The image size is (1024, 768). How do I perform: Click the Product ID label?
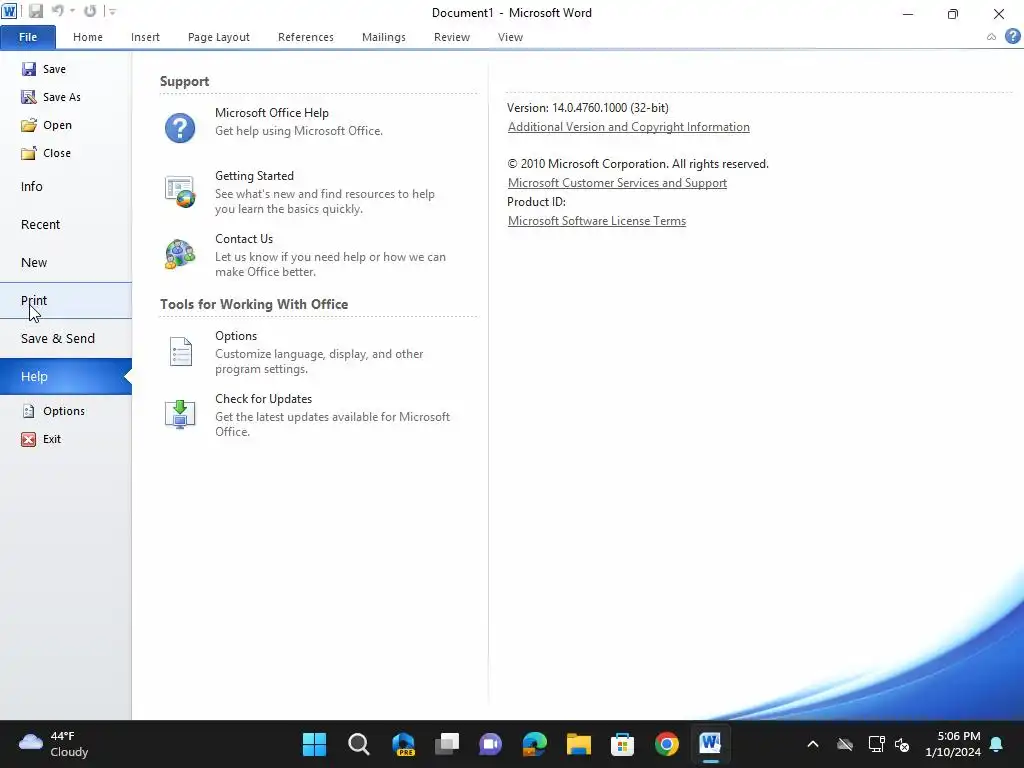click(x=536, y=202)
